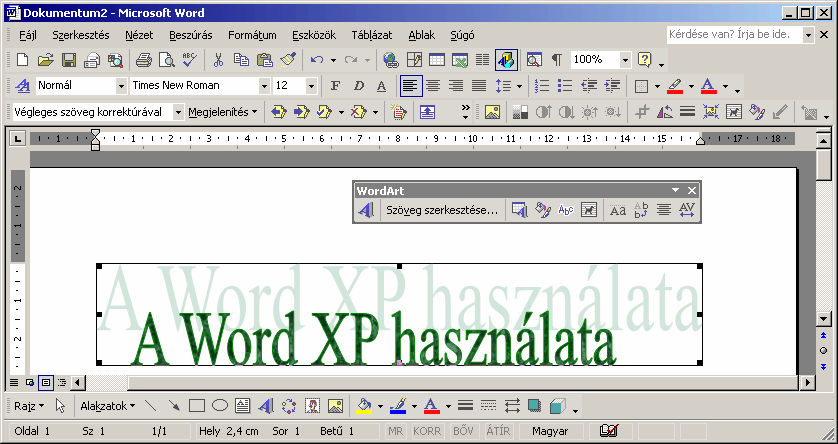Select the Arrow tool in drawing toolbar

click(174, 406)
